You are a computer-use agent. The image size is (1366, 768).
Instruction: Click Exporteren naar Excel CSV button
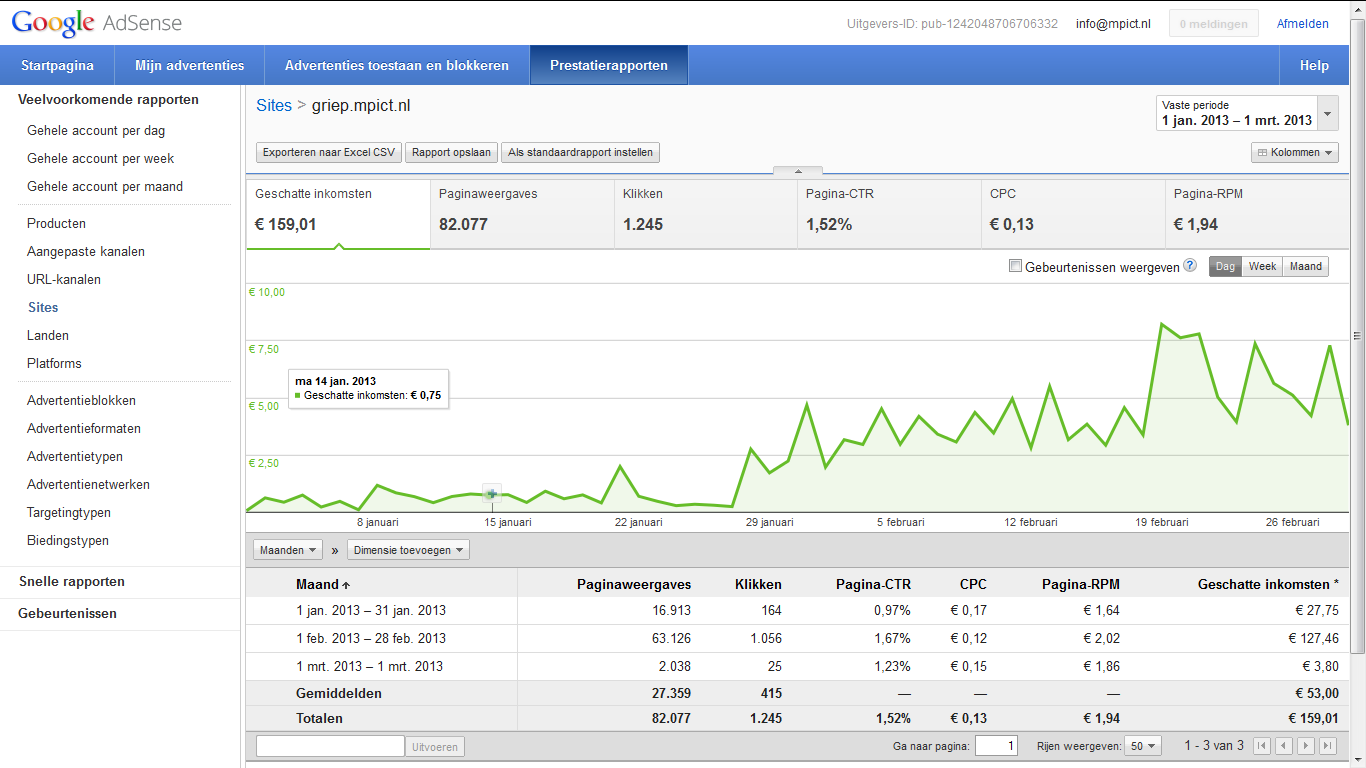coord(329,153)
